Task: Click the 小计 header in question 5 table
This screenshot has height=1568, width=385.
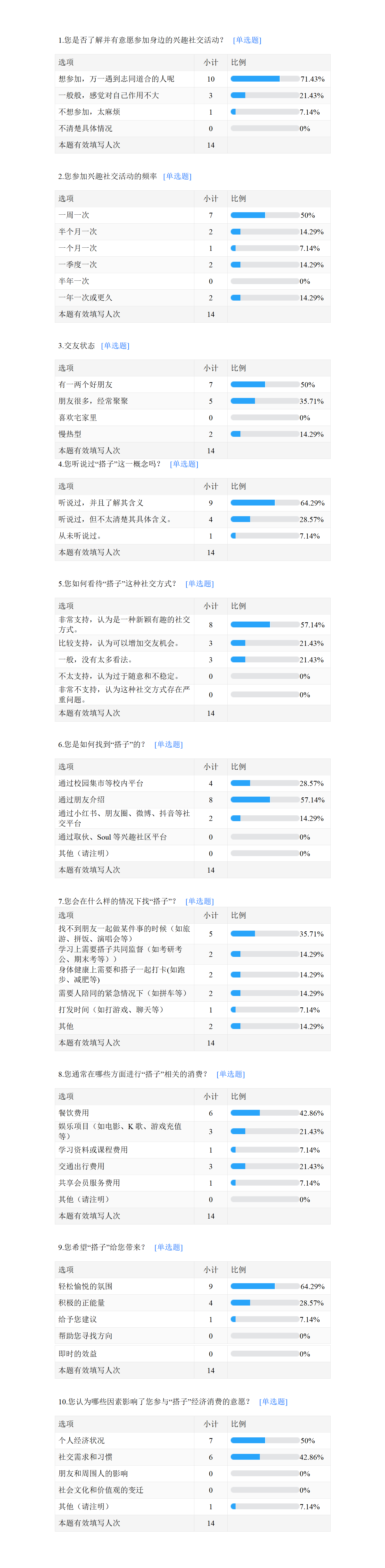Action: (x=210, y=606)
